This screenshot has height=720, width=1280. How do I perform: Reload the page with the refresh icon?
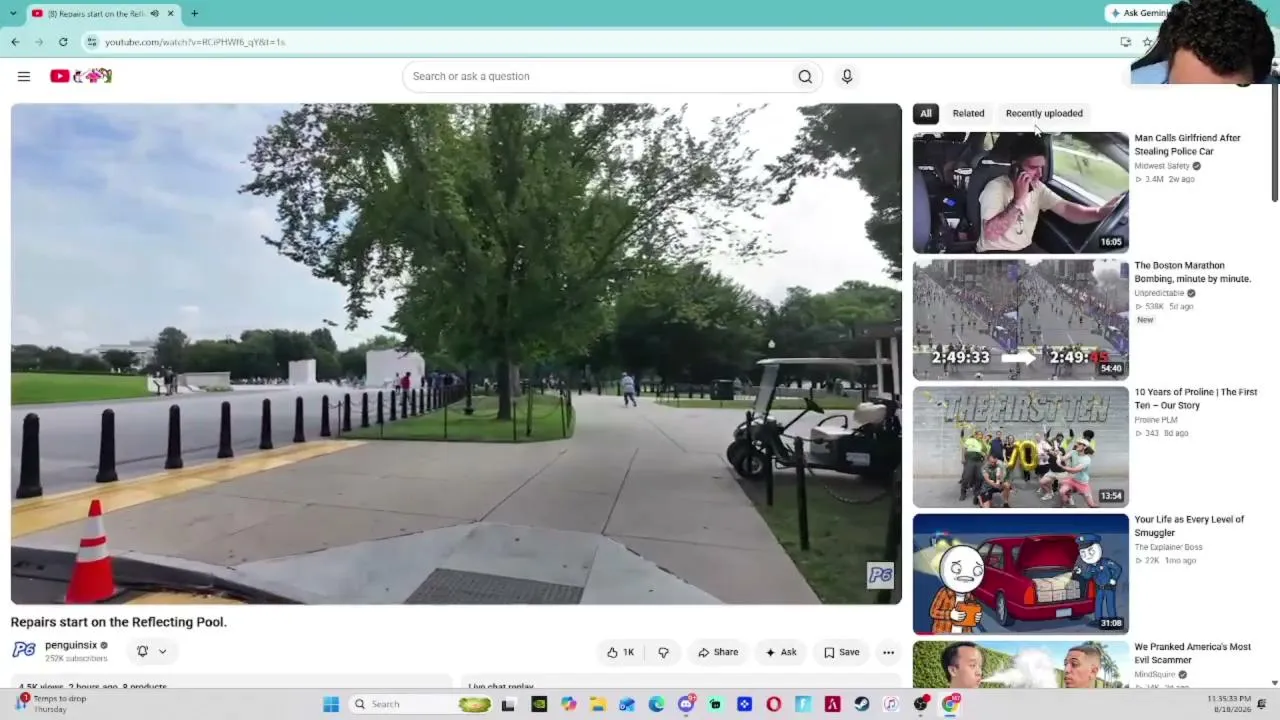tap(63, 42)
